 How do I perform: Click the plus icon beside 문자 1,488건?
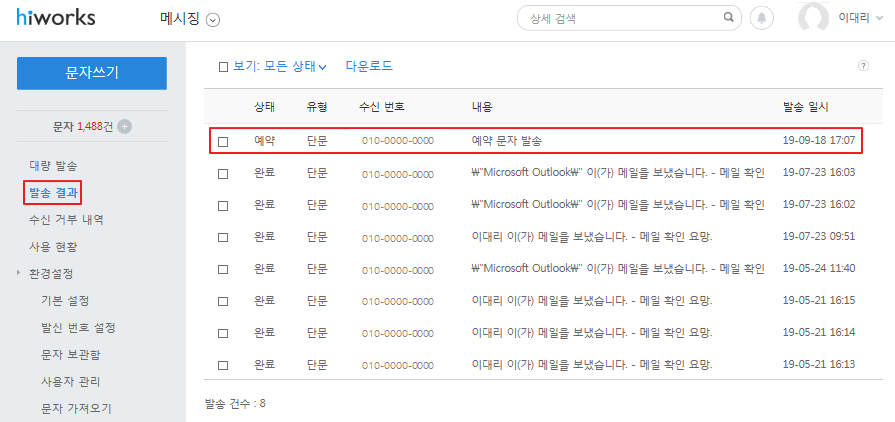124,126
